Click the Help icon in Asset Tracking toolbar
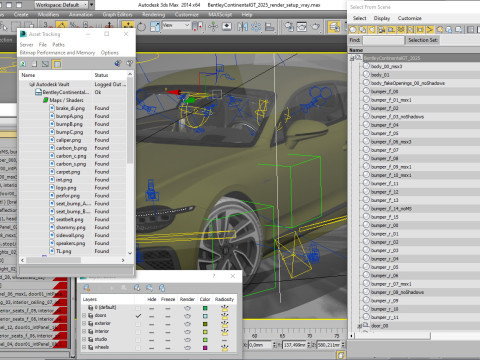The image size is (480, 360). pyautogui.click(x=130, y=63)
